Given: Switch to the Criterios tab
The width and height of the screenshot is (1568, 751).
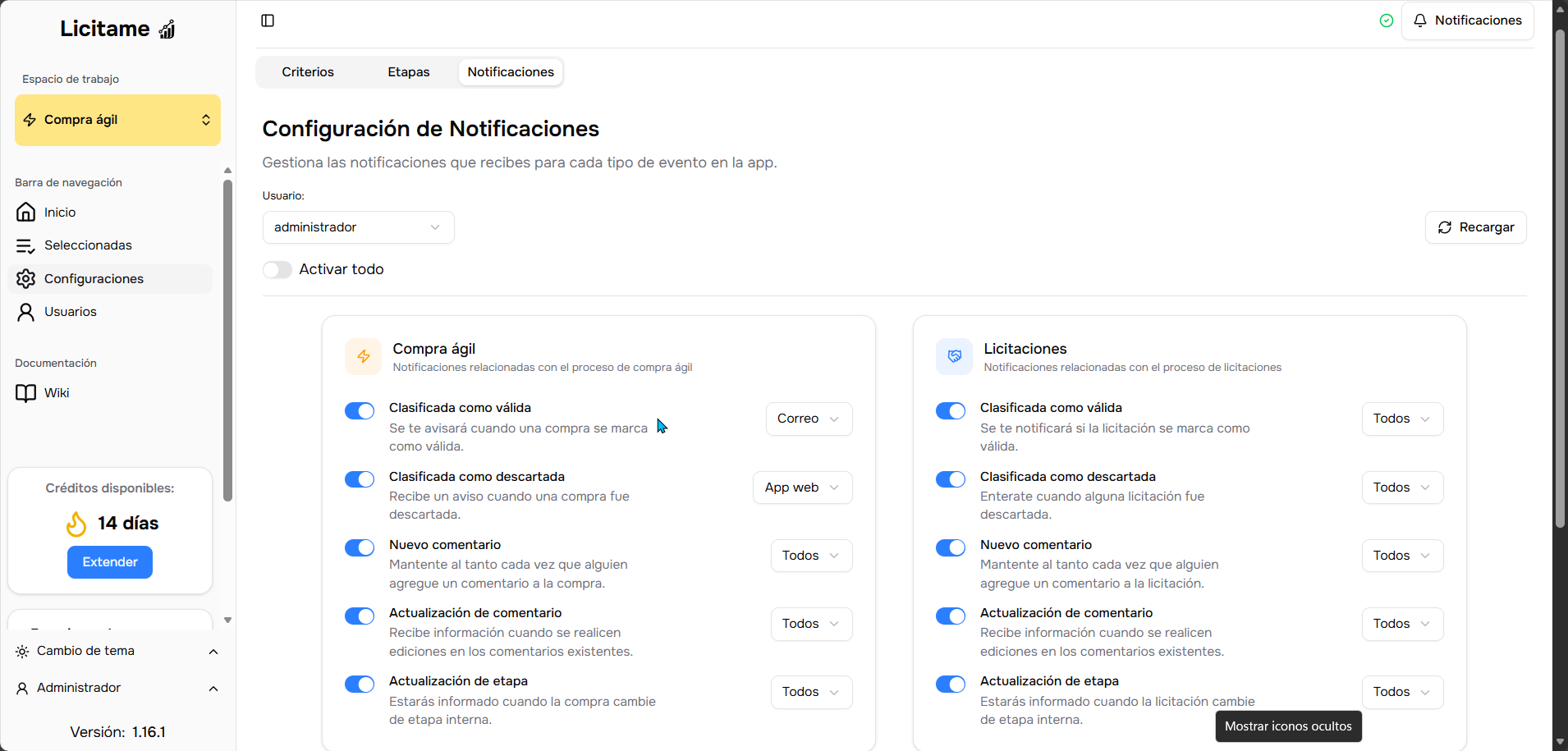Looking at the screenshot, I should point(308,72).
